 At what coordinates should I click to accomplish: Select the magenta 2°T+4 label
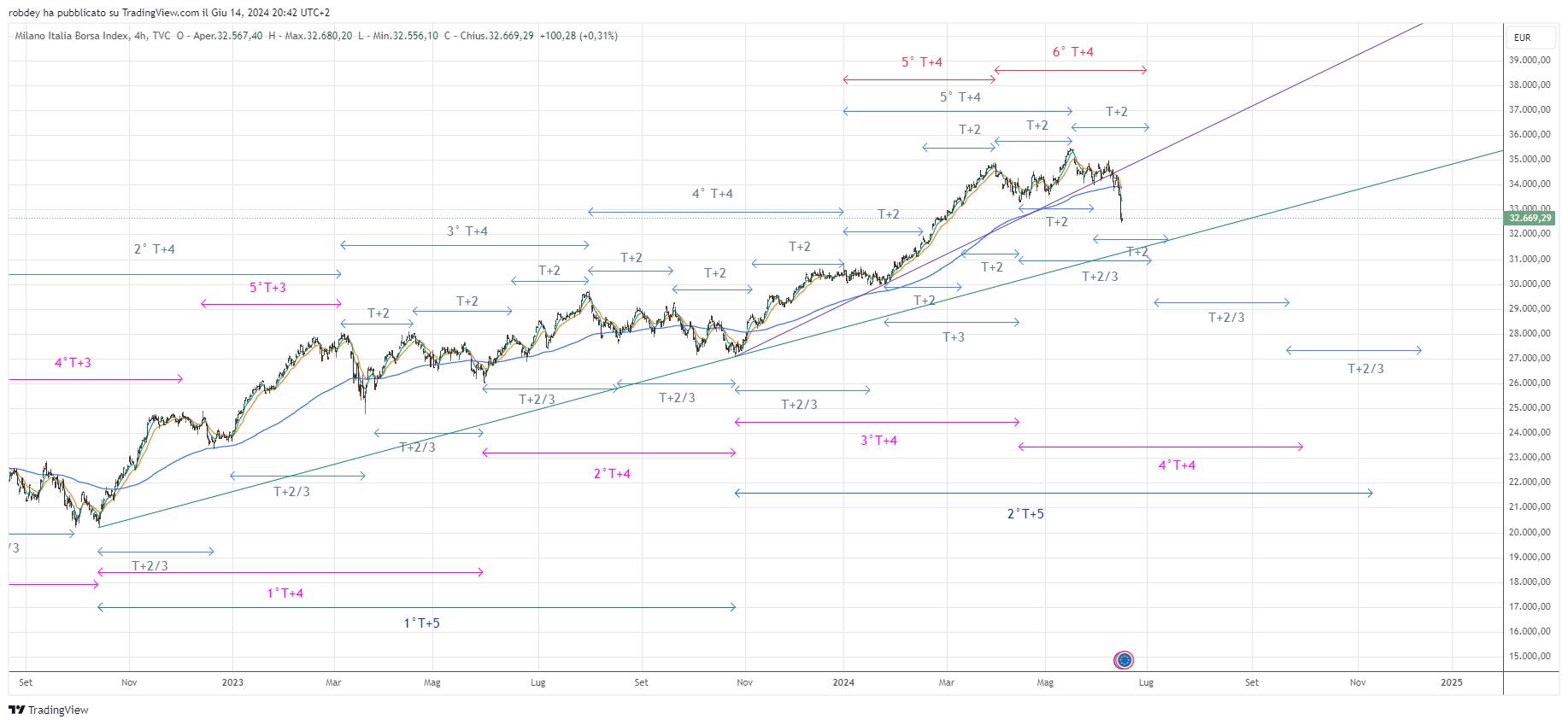point(612,474)
